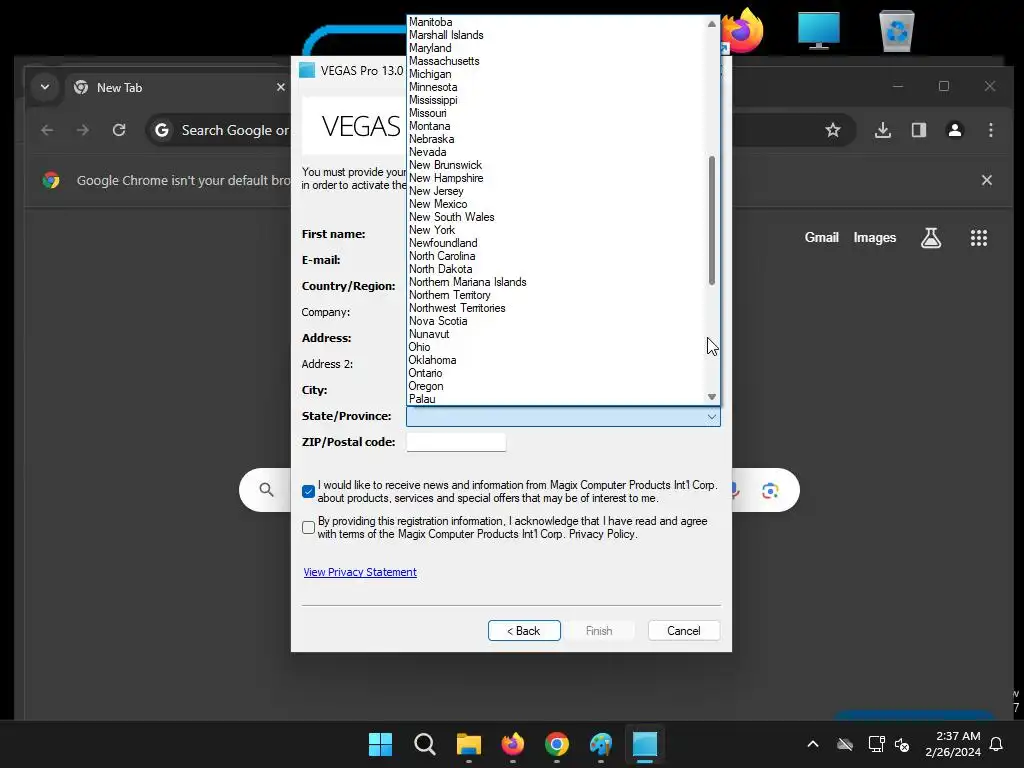Search by image with Google Lens icon
The height and width of the screenshot is (768, 1024).
pyautogui.click(x=770, y=490)
